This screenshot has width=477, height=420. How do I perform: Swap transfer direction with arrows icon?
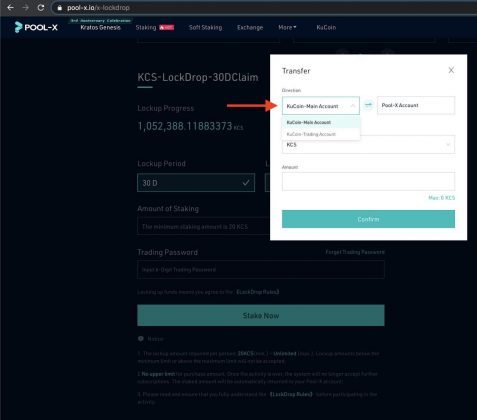(368, 105)
